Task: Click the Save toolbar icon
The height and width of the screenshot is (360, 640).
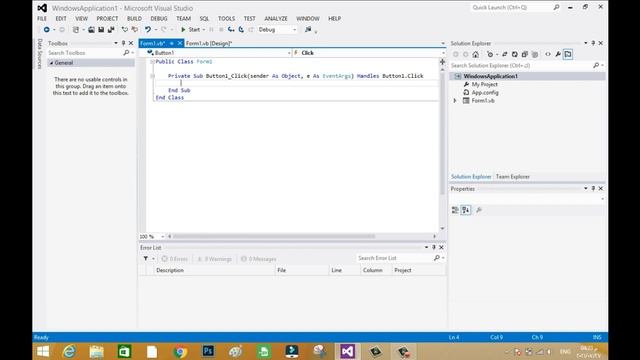Action: click(101, 29)
